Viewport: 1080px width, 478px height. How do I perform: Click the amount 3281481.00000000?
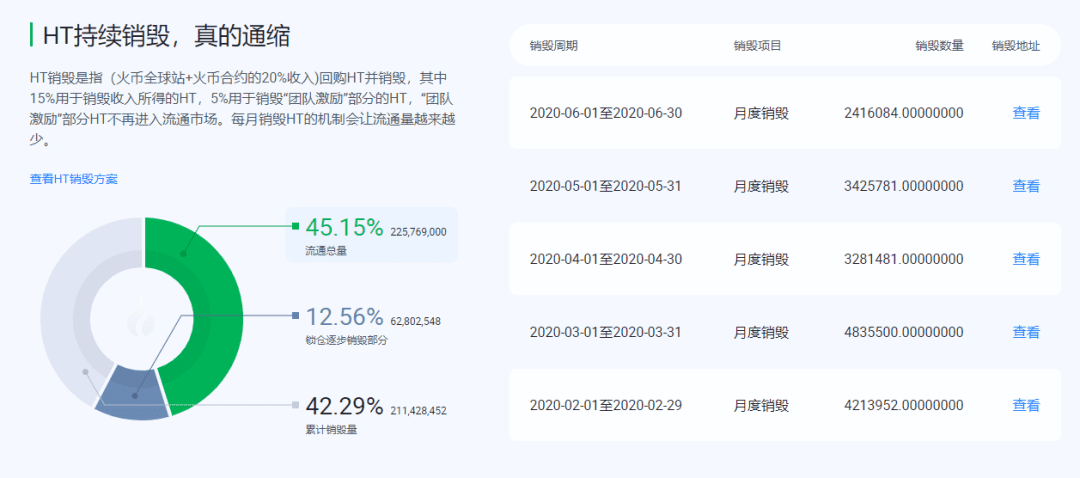(x=904, y=259)
